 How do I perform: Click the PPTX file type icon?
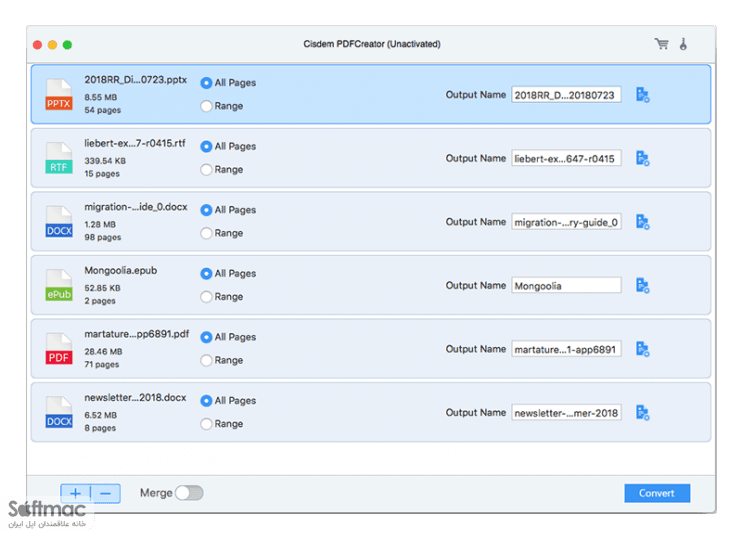coord(59,95)
